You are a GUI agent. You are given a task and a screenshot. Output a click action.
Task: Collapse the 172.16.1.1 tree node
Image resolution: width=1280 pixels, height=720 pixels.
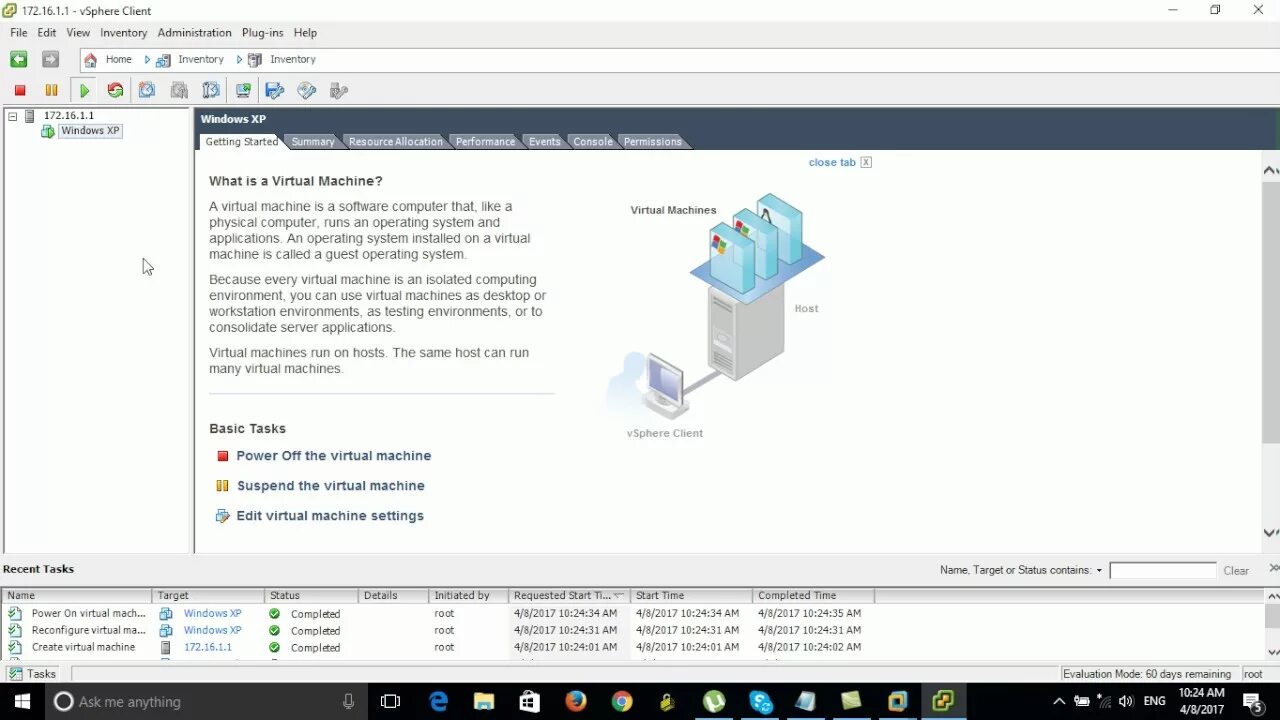(x=13, y=116)
